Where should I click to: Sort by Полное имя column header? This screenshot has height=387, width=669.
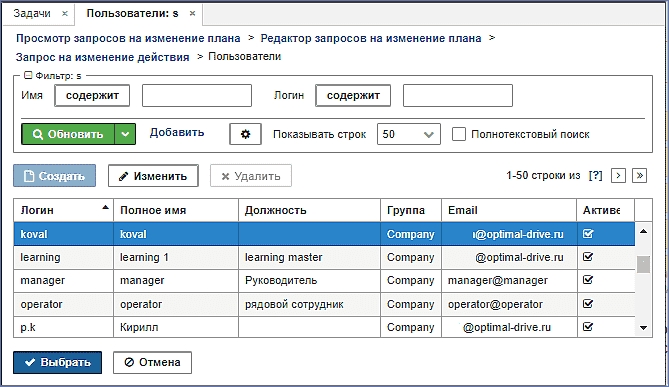(x=176, y=210)
